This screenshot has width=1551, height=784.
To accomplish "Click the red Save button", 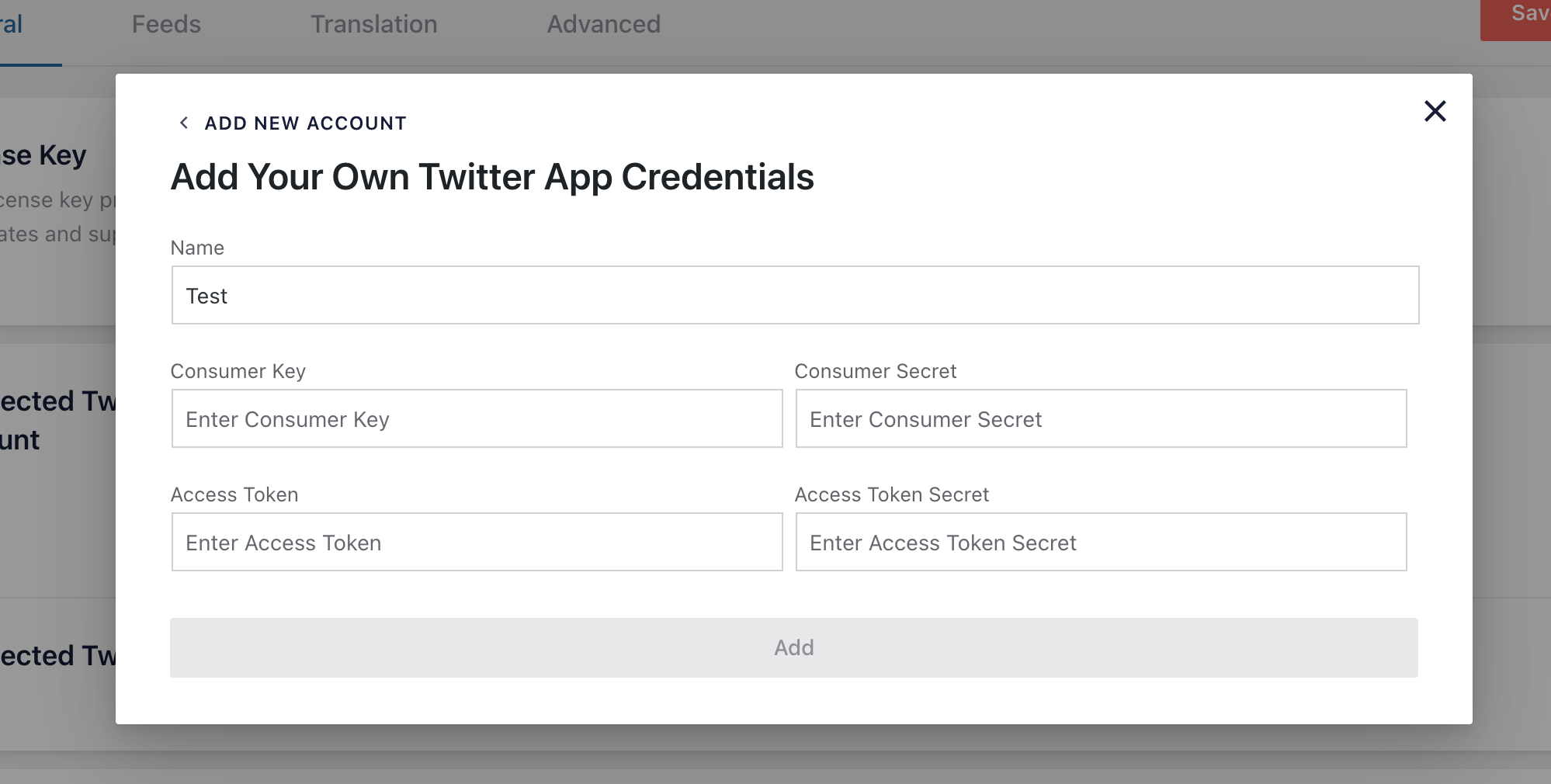I will [1522, 16].
